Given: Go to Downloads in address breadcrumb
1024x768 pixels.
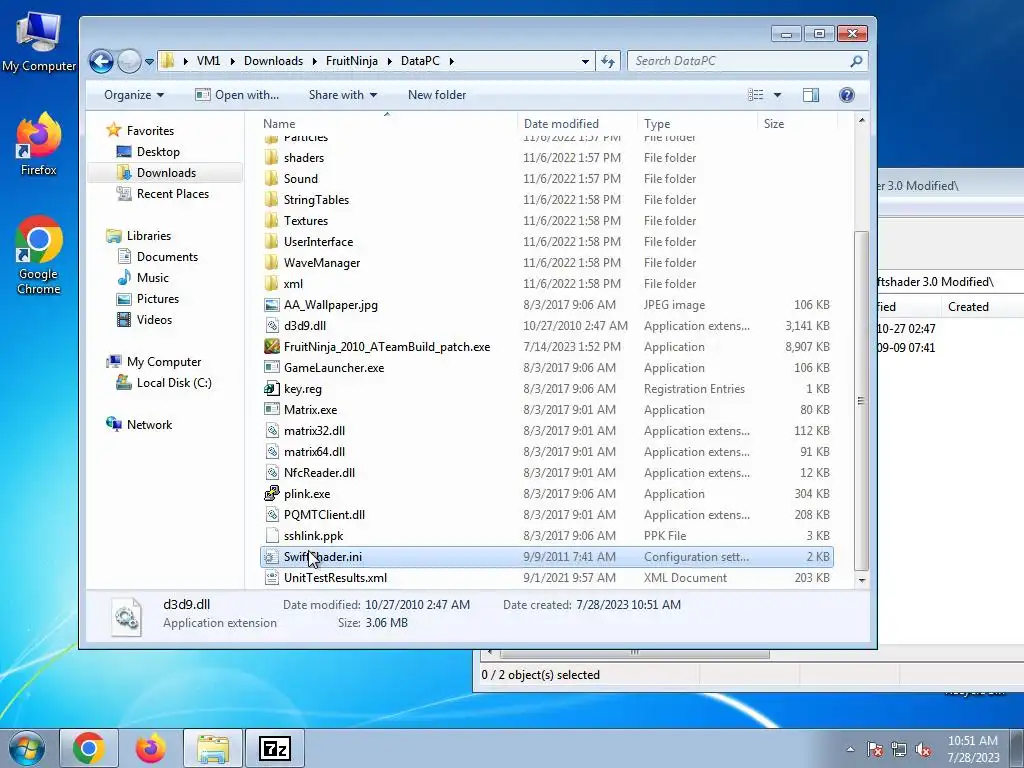Looking at the screenshot, I should pyautogui.click(x=273, y=61).
